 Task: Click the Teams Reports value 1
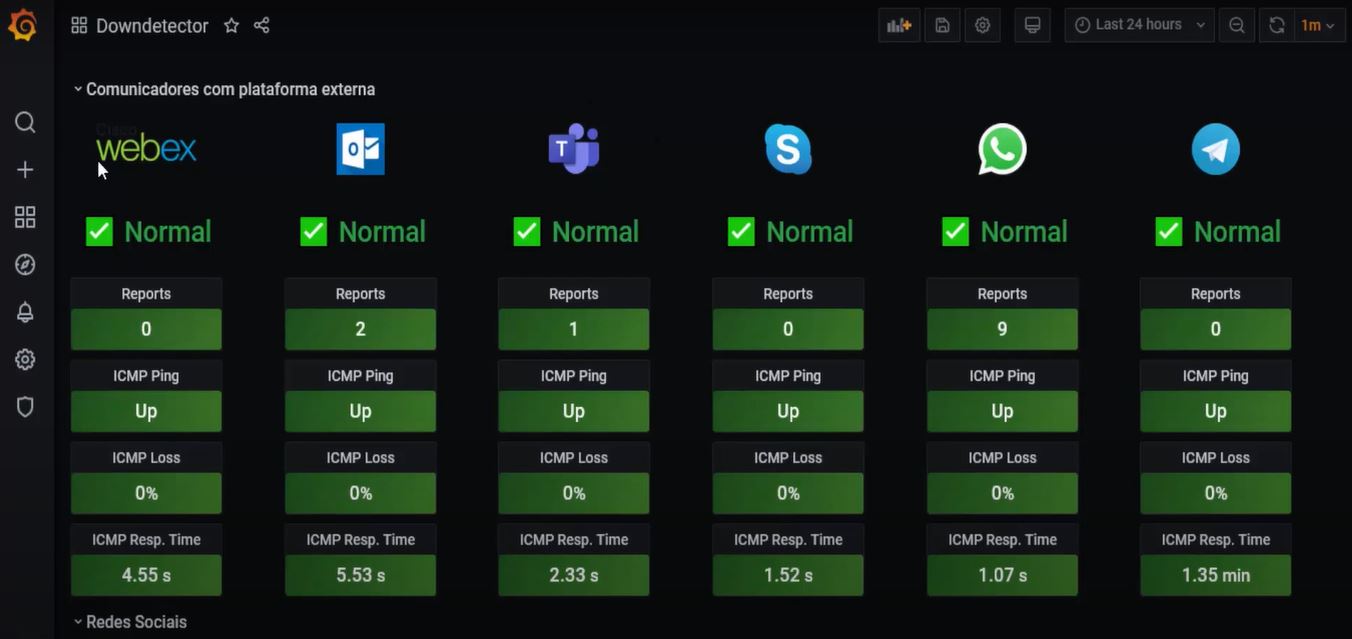pyautogui.click(x=574, y=329)
